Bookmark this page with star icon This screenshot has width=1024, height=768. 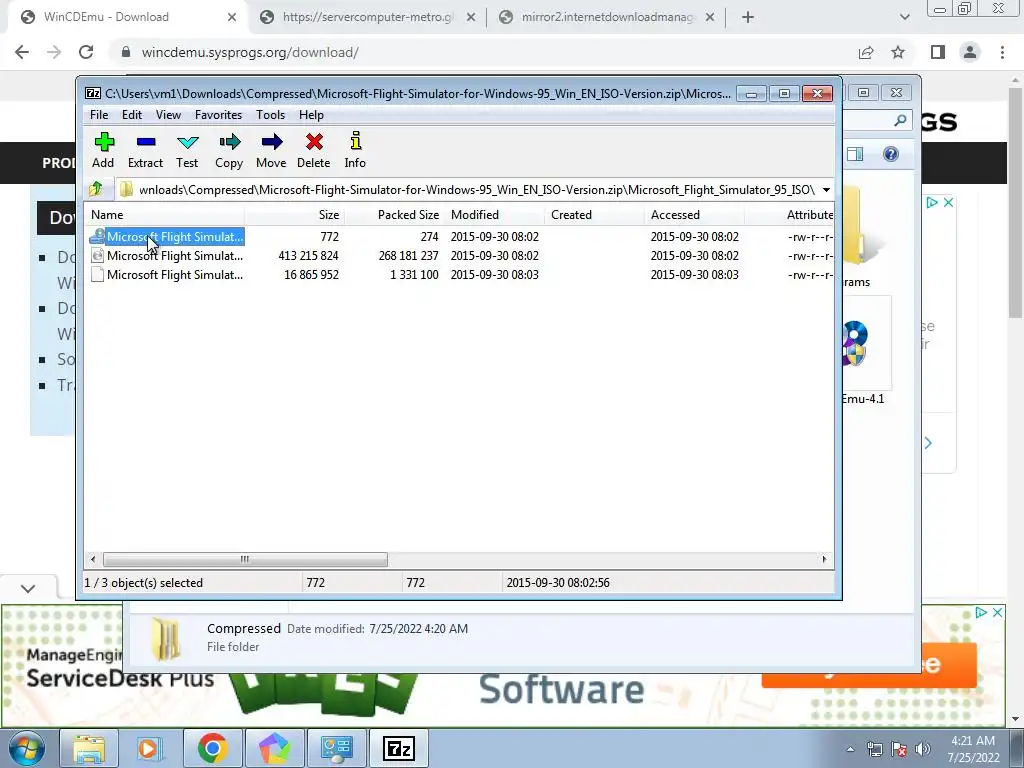click(x=898, y=52)
